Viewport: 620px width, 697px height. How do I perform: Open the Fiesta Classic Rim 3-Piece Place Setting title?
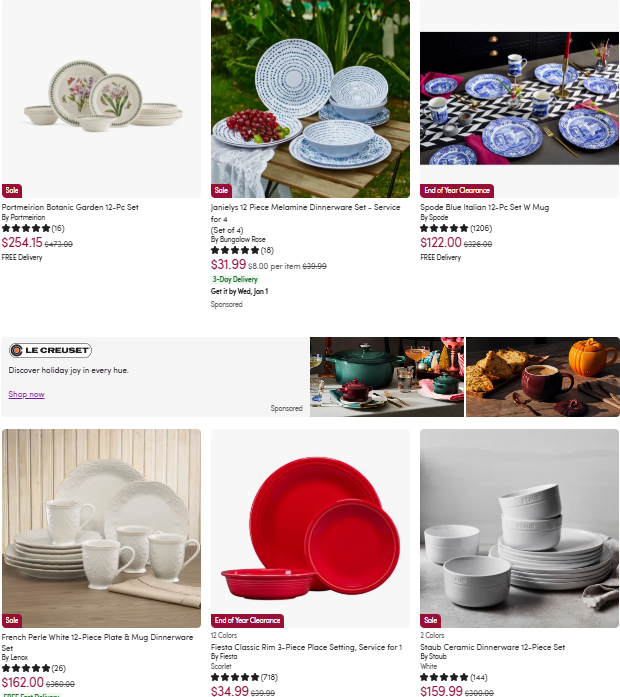click(x=306, y=647)
